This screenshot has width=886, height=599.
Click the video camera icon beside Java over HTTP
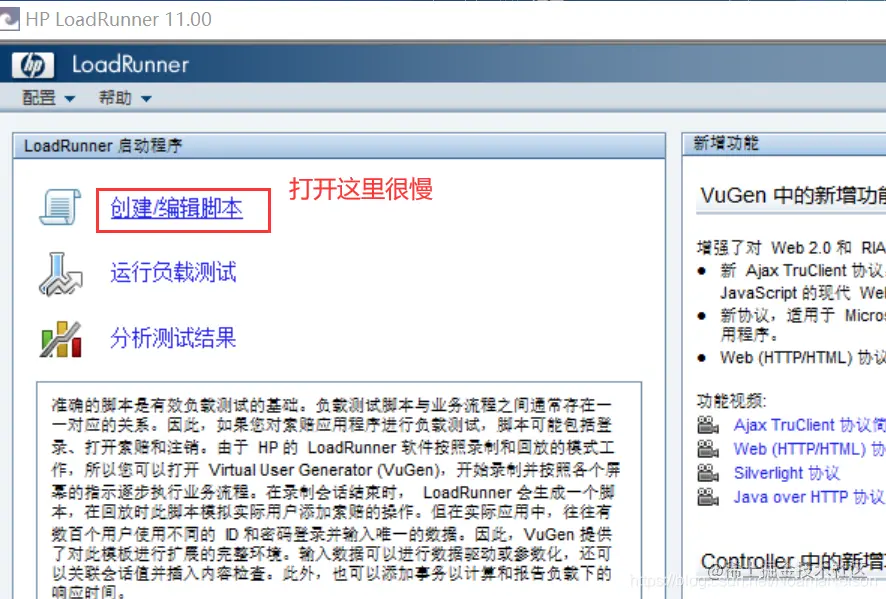point(708,497)
